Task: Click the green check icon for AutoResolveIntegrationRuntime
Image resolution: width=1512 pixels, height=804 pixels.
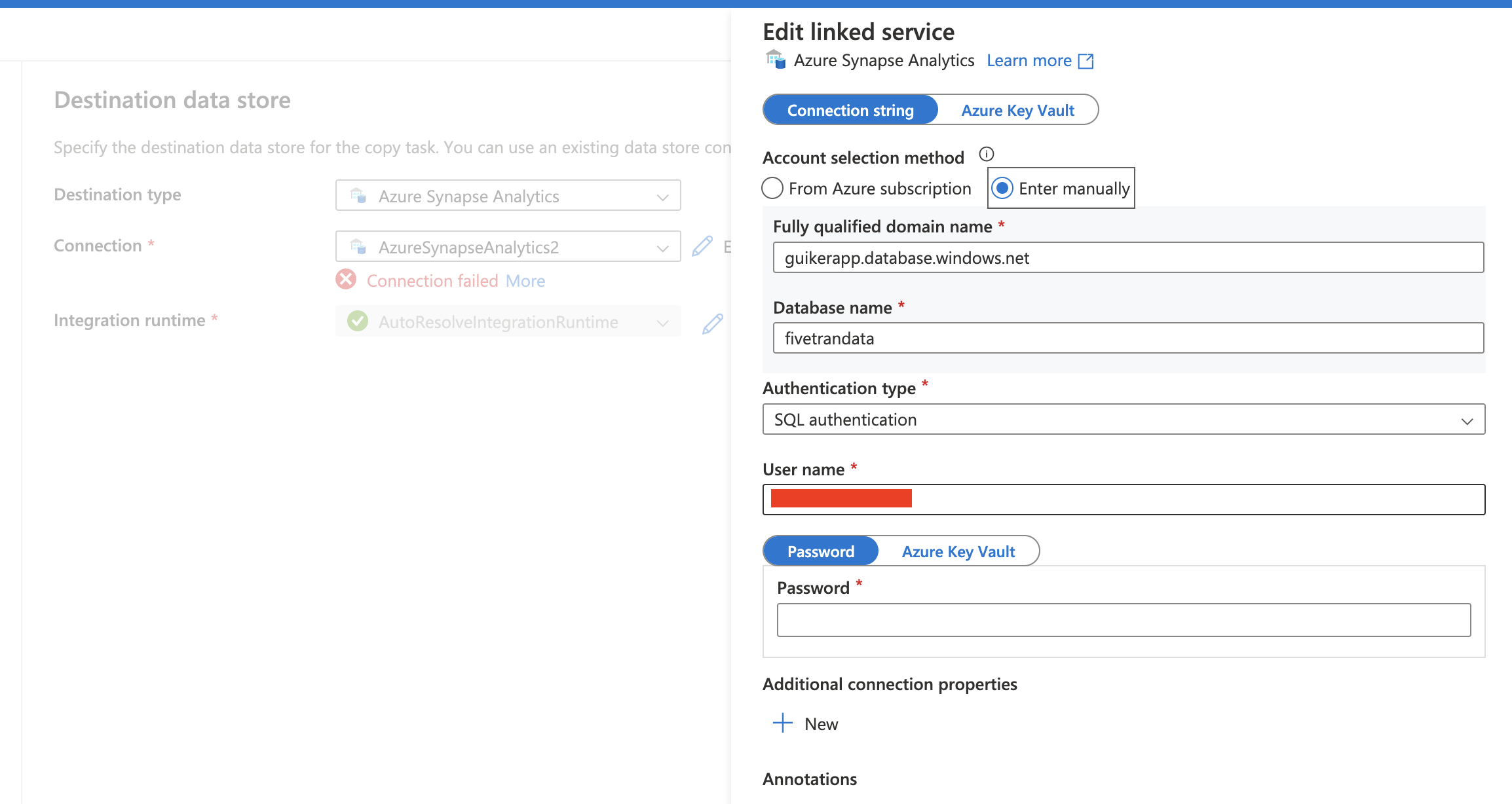Action: pos(358,321)
